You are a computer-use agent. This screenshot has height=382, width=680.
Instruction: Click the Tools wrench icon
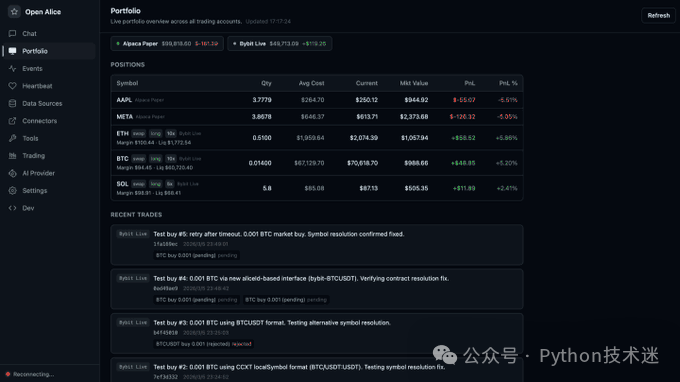13,138
